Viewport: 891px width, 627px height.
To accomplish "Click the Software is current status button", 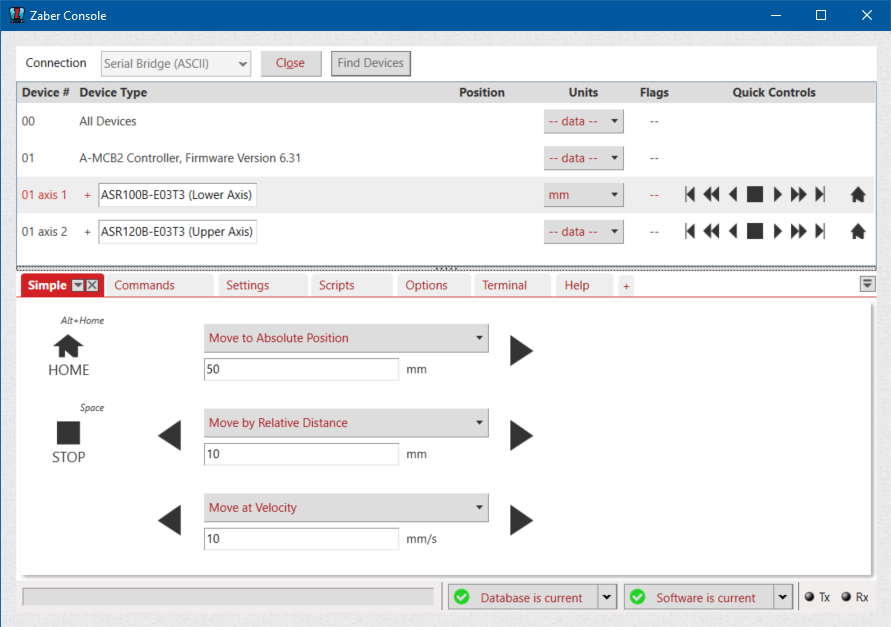I will (699, 597).
